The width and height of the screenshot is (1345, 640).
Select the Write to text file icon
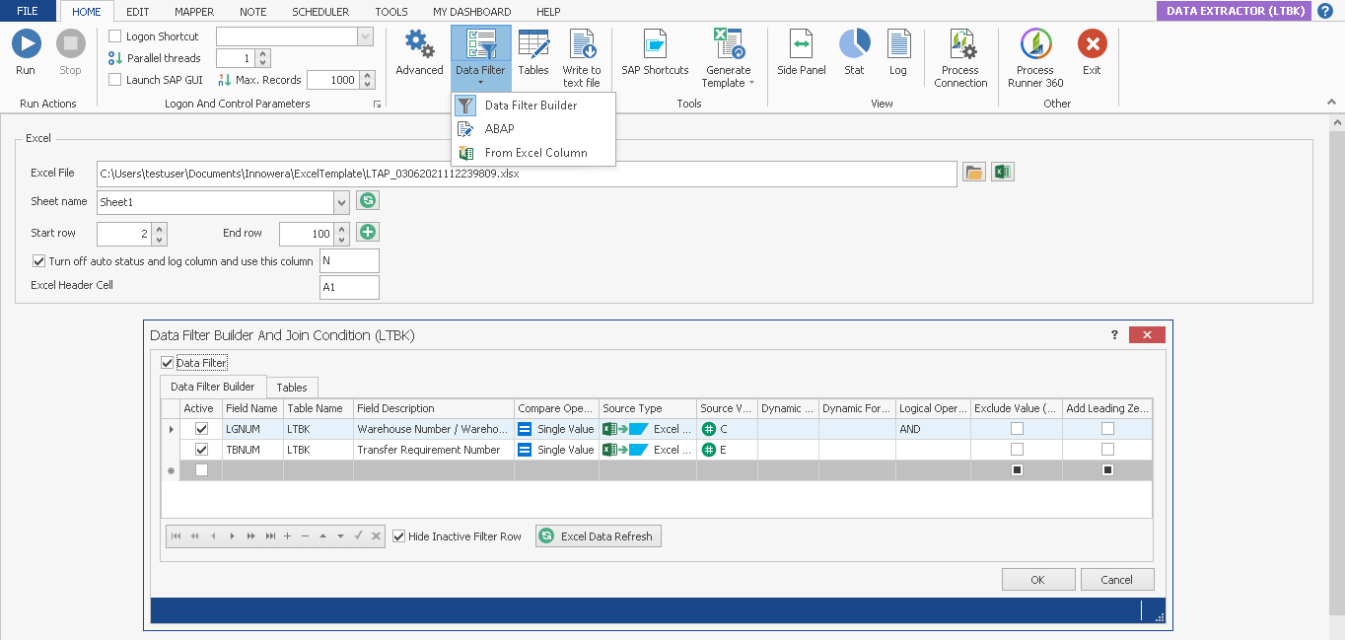(581, 45)
